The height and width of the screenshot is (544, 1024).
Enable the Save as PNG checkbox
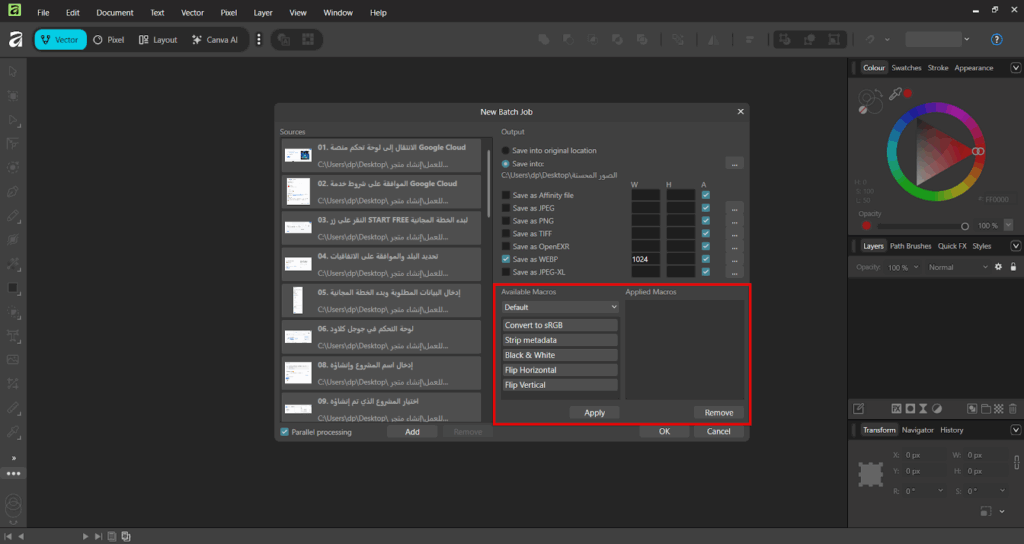[506, 220]
